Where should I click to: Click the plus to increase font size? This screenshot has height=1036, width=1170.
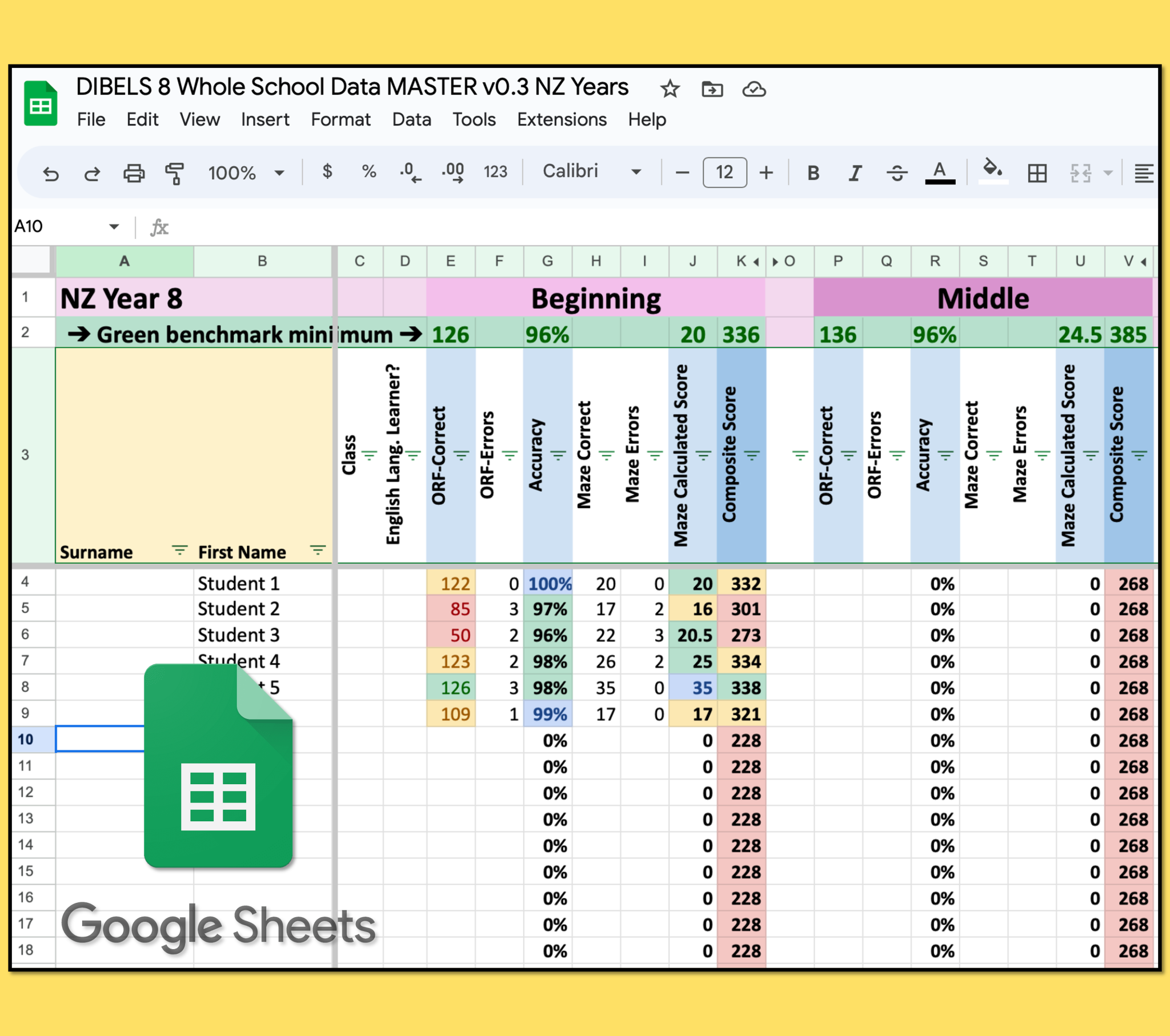coord(766,172)
